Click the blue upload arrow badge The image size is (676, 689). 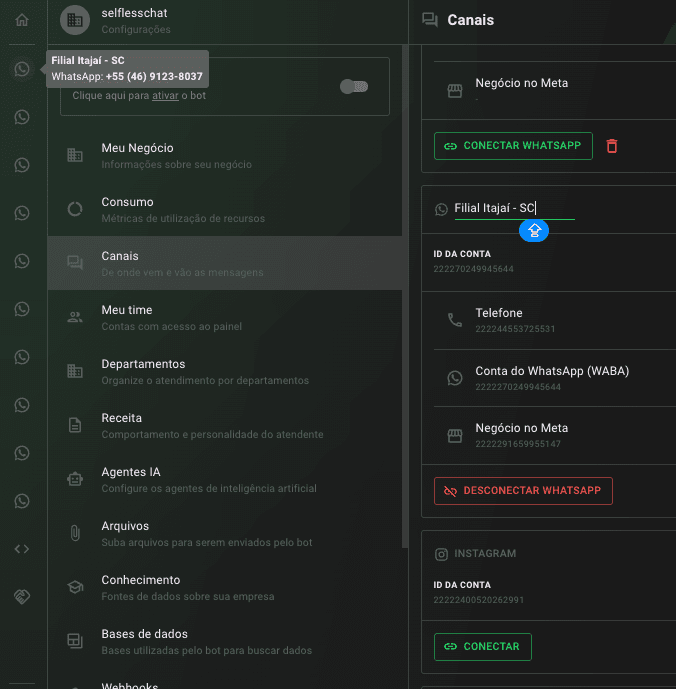[534, 231]
